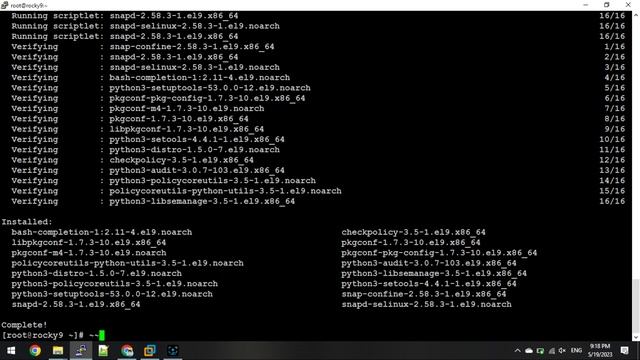This screenshot has width=640, height=360.
Task: Click the '13/16' progress counter
Action: point(612,170)
